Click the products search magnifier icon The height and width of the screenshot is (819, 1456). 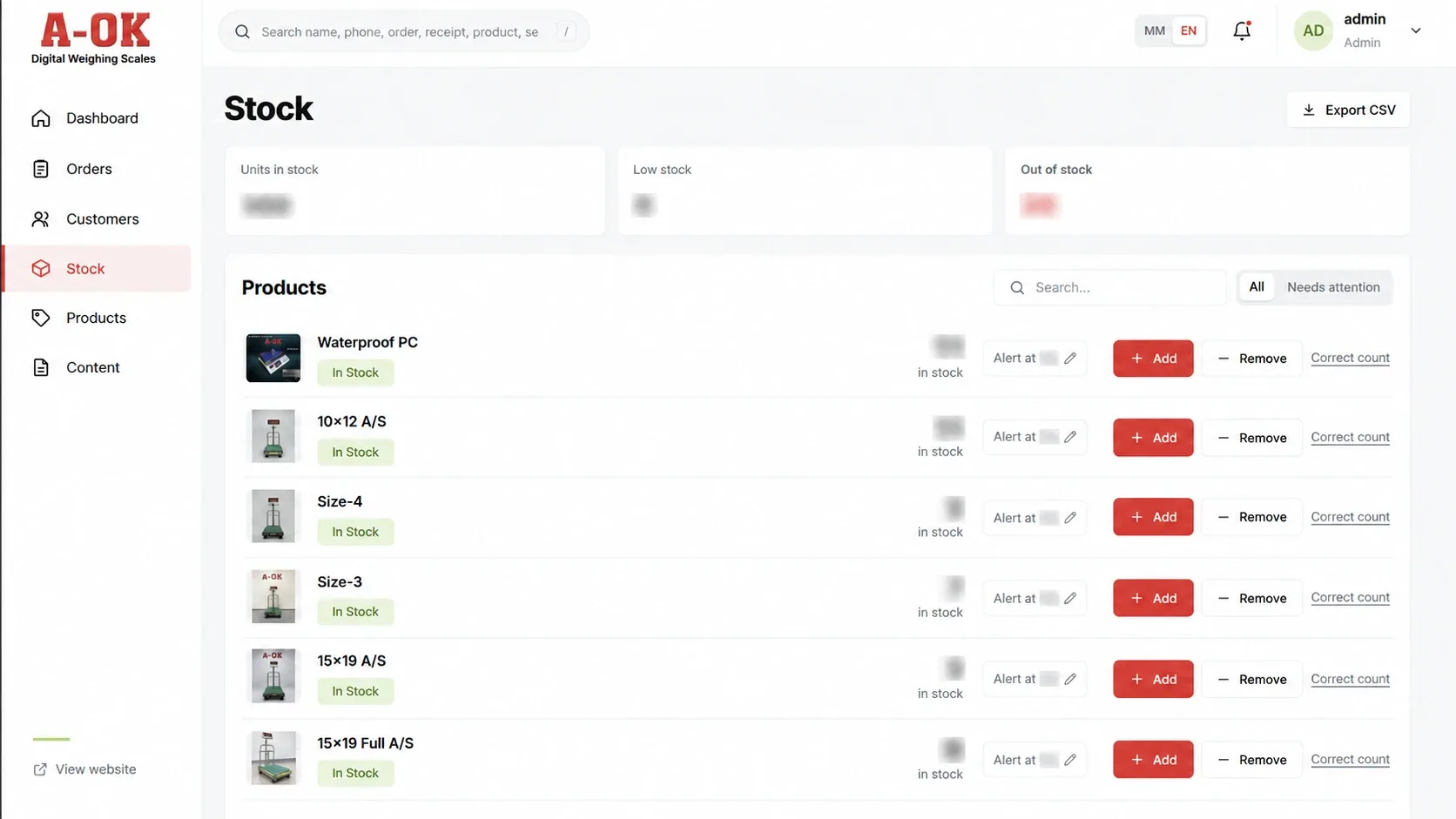tap(1017, 287)
